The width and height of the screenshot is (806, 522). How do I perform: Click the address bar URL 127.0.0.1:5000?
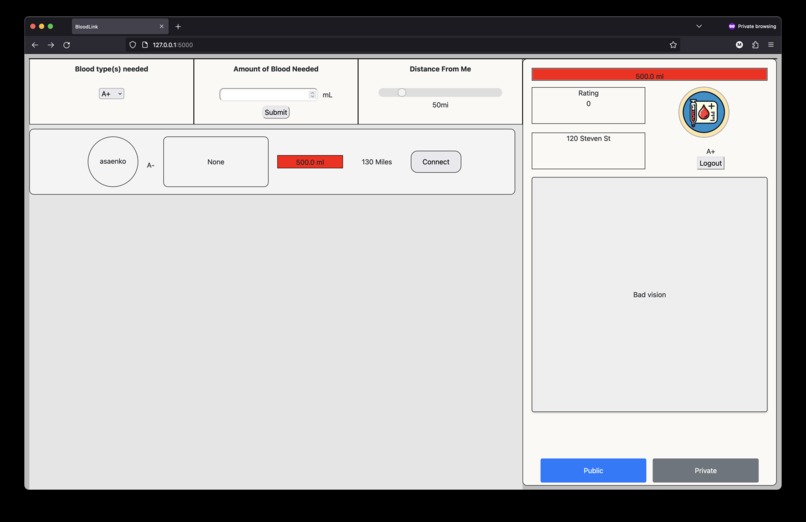point(173,45)
